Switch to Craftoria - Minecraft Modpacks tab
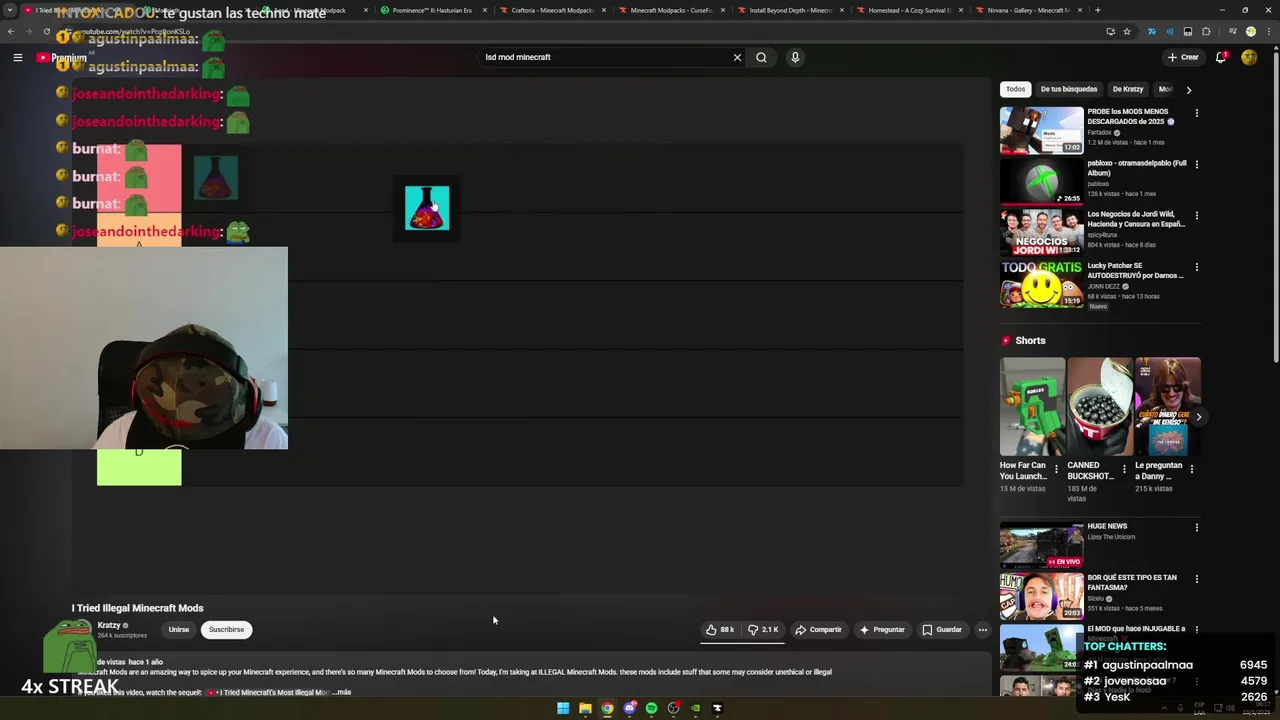 552,10
